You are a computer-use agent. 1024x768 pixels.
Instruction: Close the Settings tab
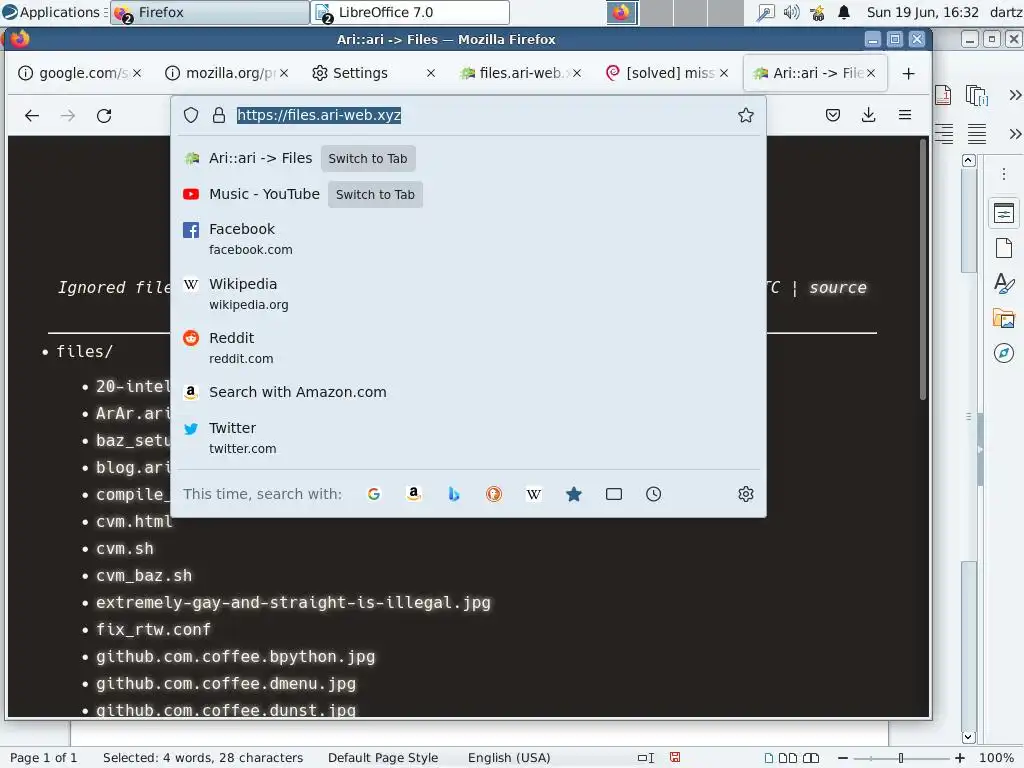[x=430, y=73]
